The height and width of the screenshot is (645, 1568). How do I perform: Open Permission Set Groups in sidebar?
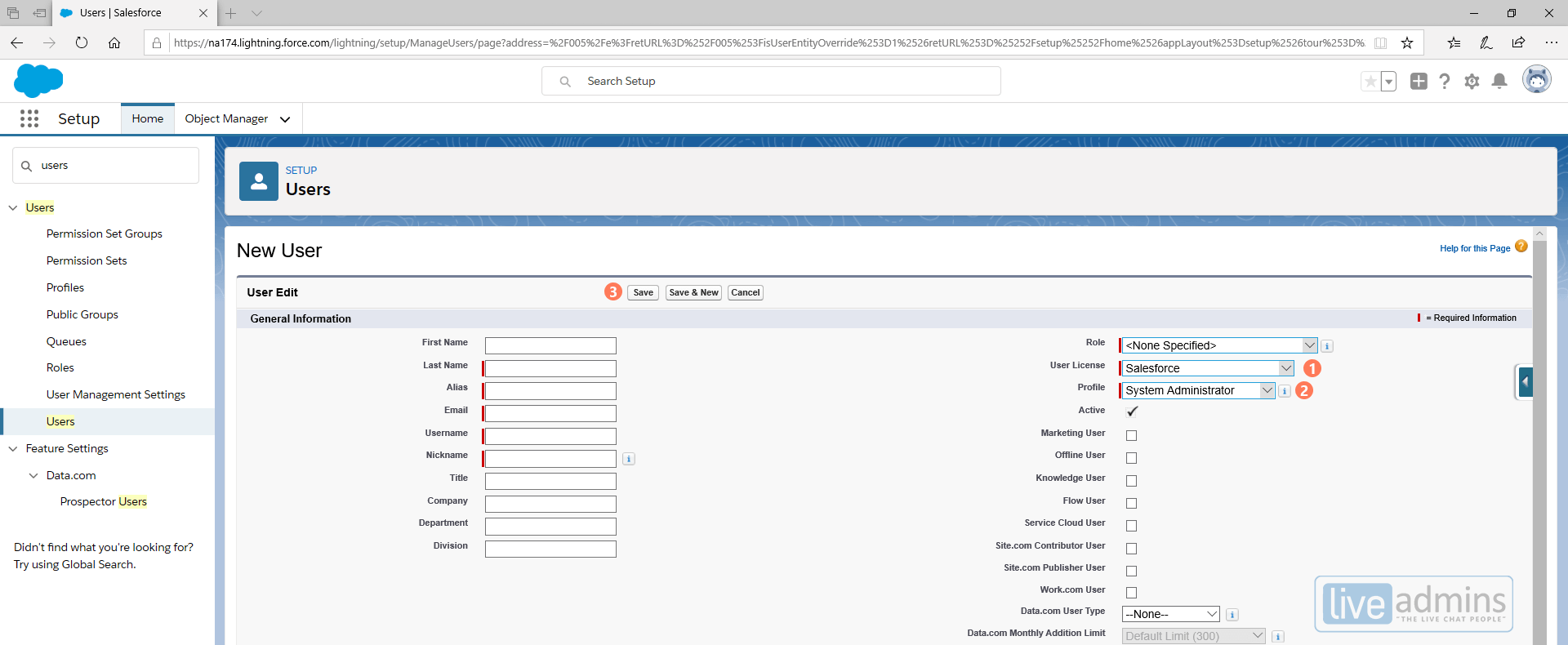pos(105,234)
